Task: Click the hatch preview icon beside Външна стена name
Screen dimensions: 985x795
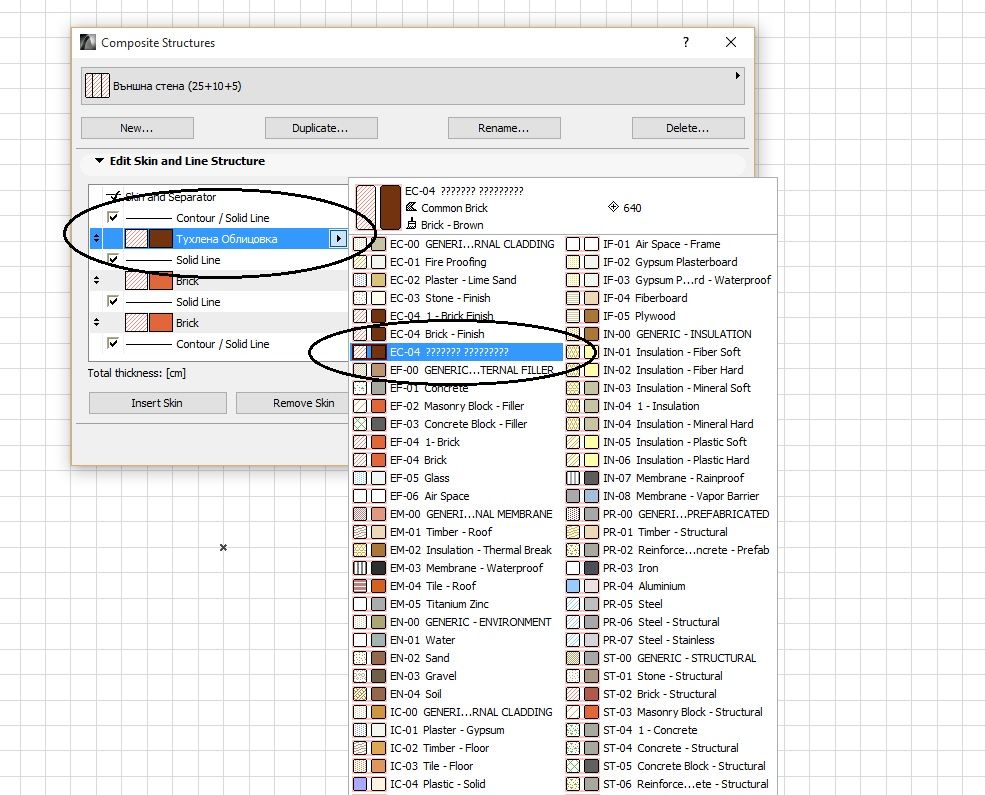Action: pyautogui.click(x=97, y=86)
